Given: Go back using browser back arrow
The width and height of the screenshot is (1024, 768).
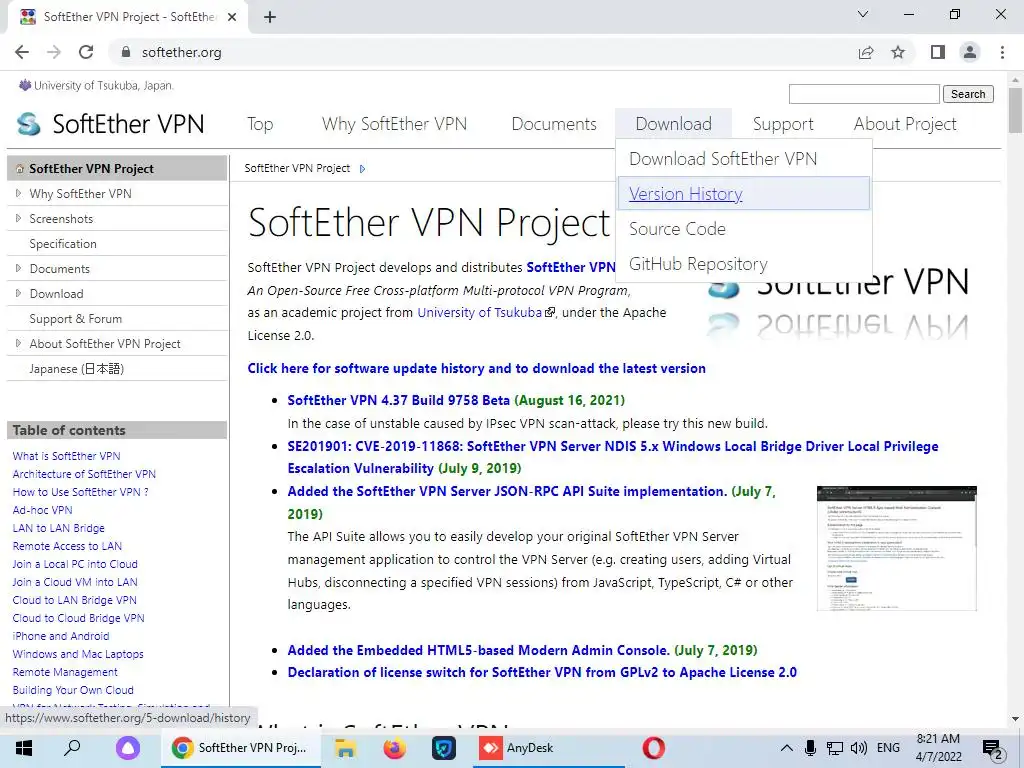Looking at the screenshot, I should (22, 52).
